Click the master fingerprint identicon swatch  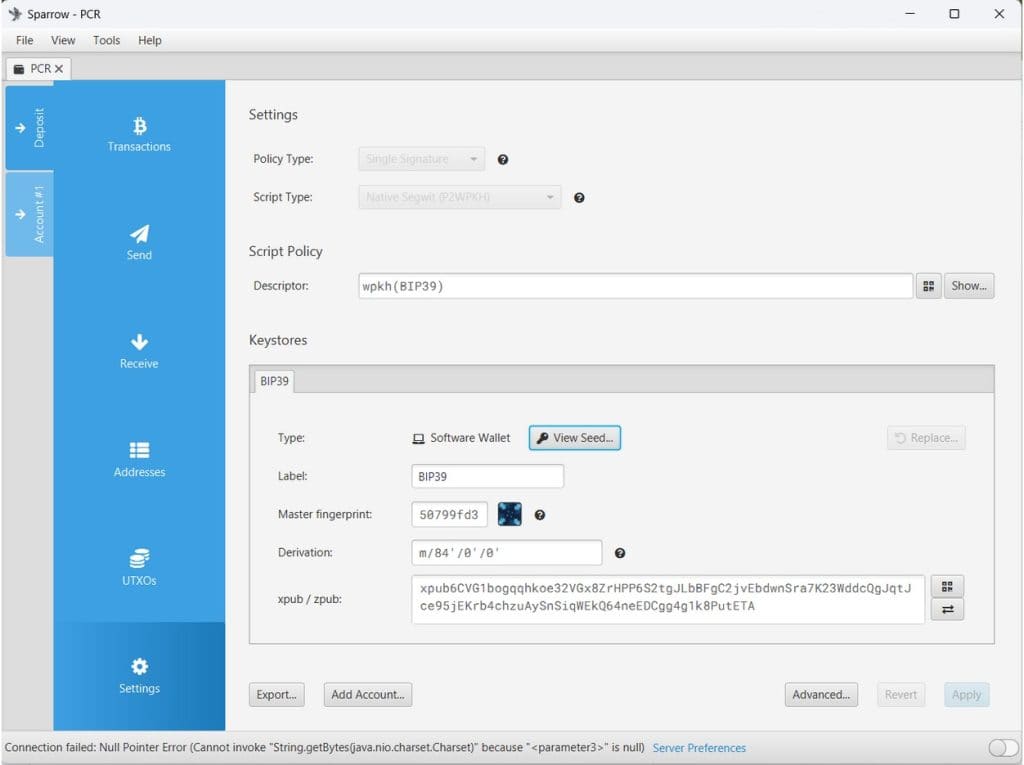(510, 514)
